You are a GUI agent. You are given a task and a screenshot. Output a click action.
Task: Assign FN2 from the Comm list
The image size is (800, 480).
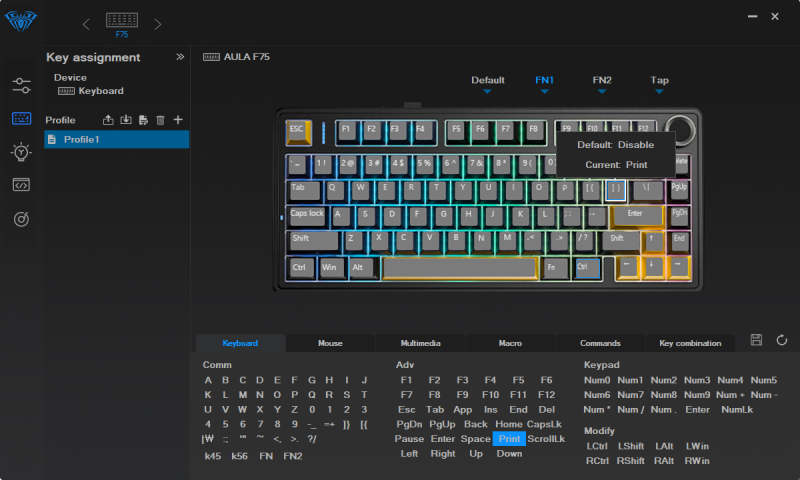click(293, 456)
